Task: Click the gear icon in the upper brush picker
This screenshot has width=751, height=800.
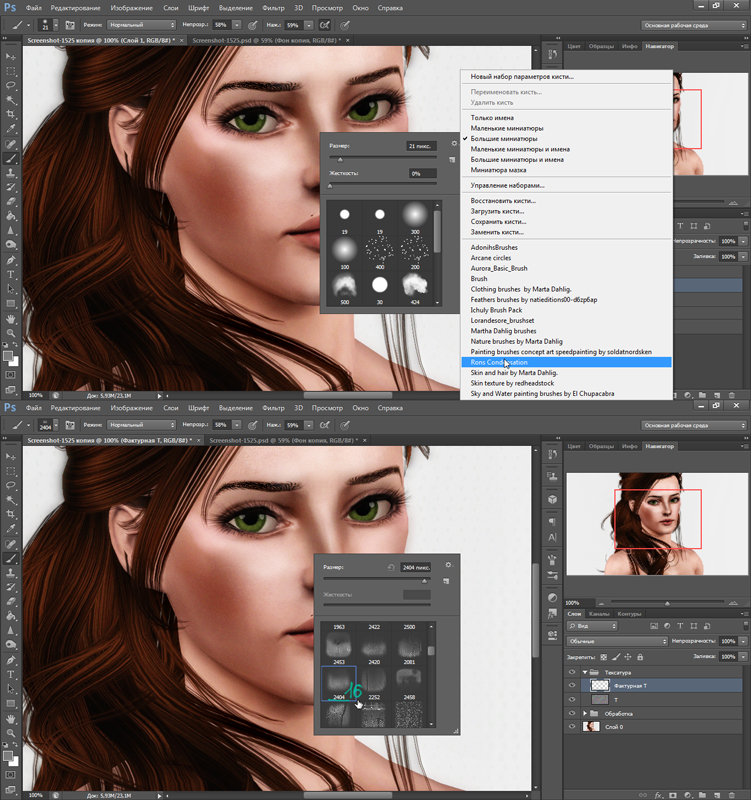Action: [454, 143]
